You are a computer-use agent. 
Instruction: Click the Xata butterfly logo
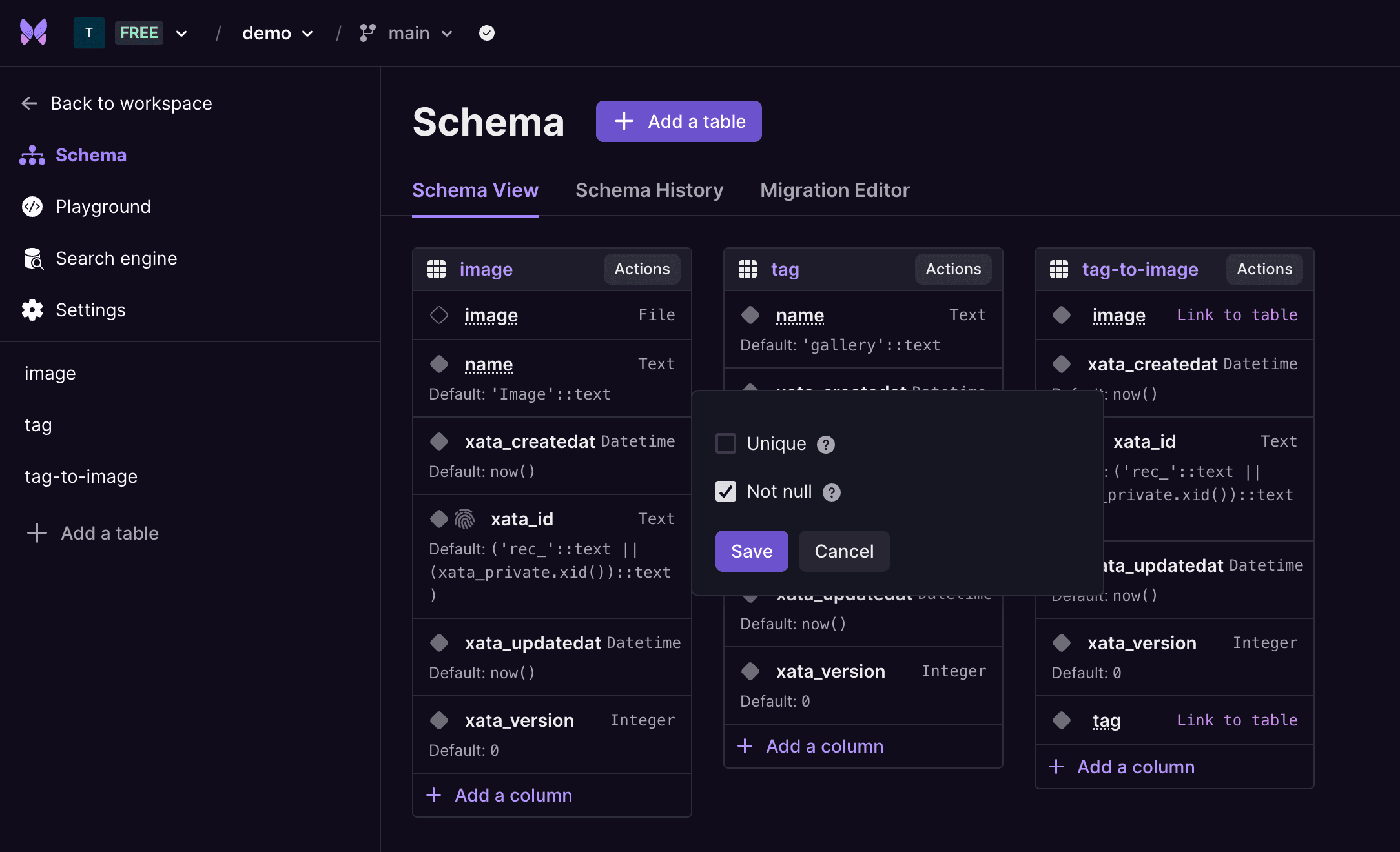(34, 32)
